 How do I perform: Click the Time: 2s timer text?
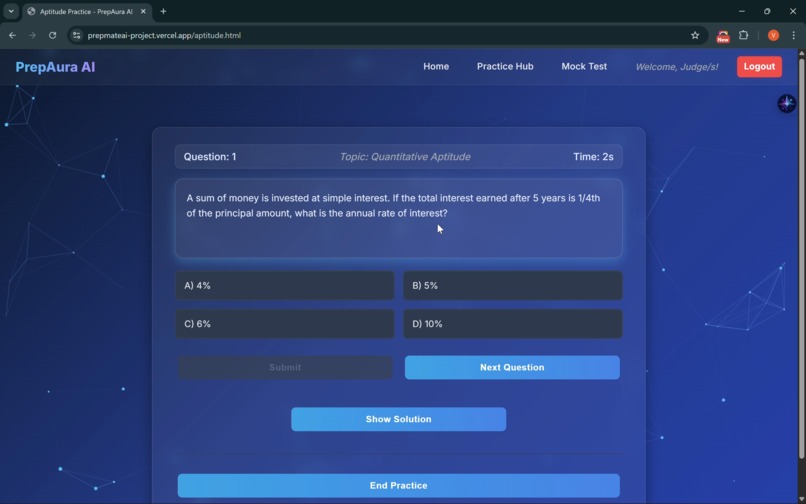pos(593,157)
